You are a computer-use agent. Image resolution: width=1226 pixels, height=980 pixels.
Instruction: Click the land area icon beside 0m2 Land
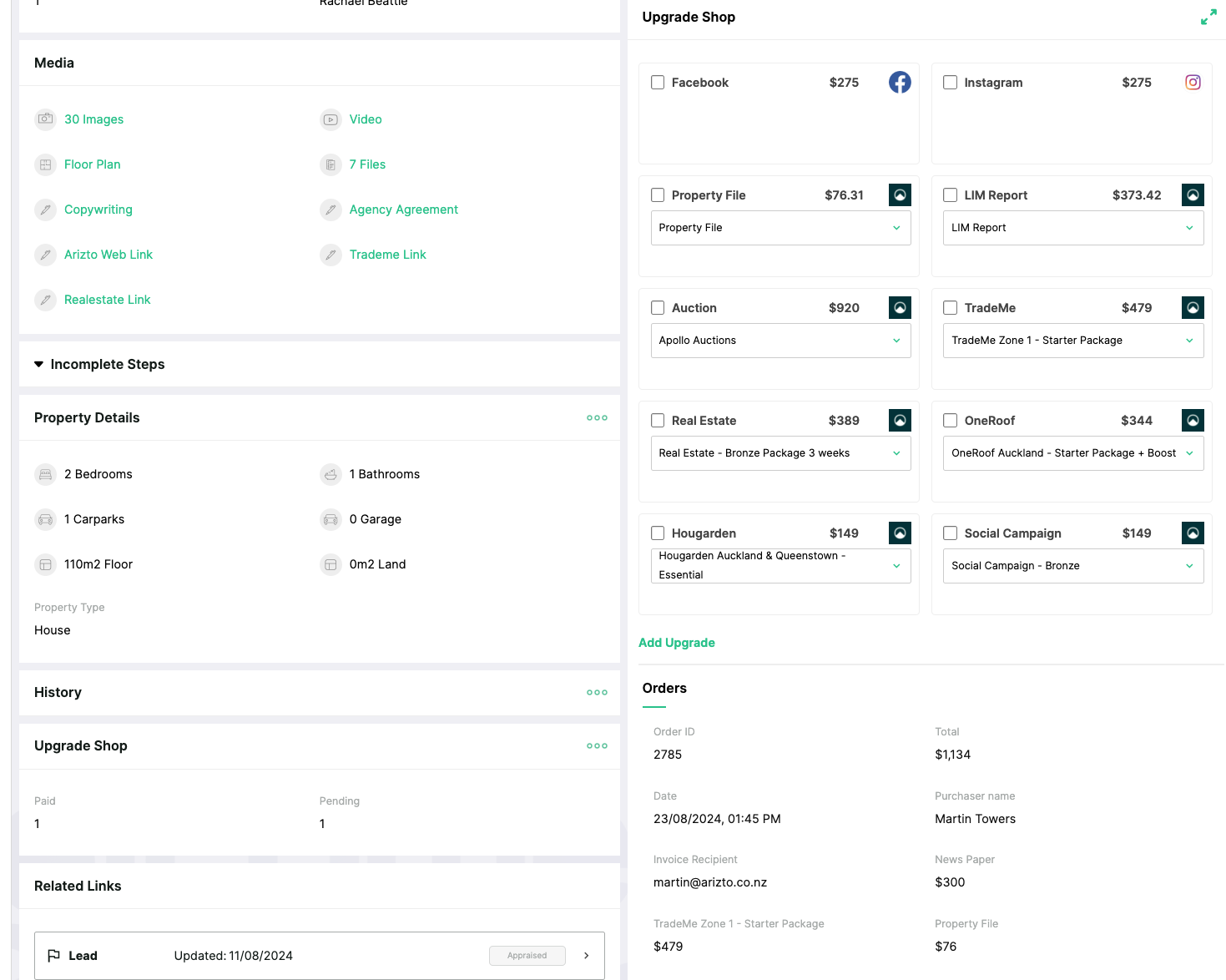[x=331, y=564]
